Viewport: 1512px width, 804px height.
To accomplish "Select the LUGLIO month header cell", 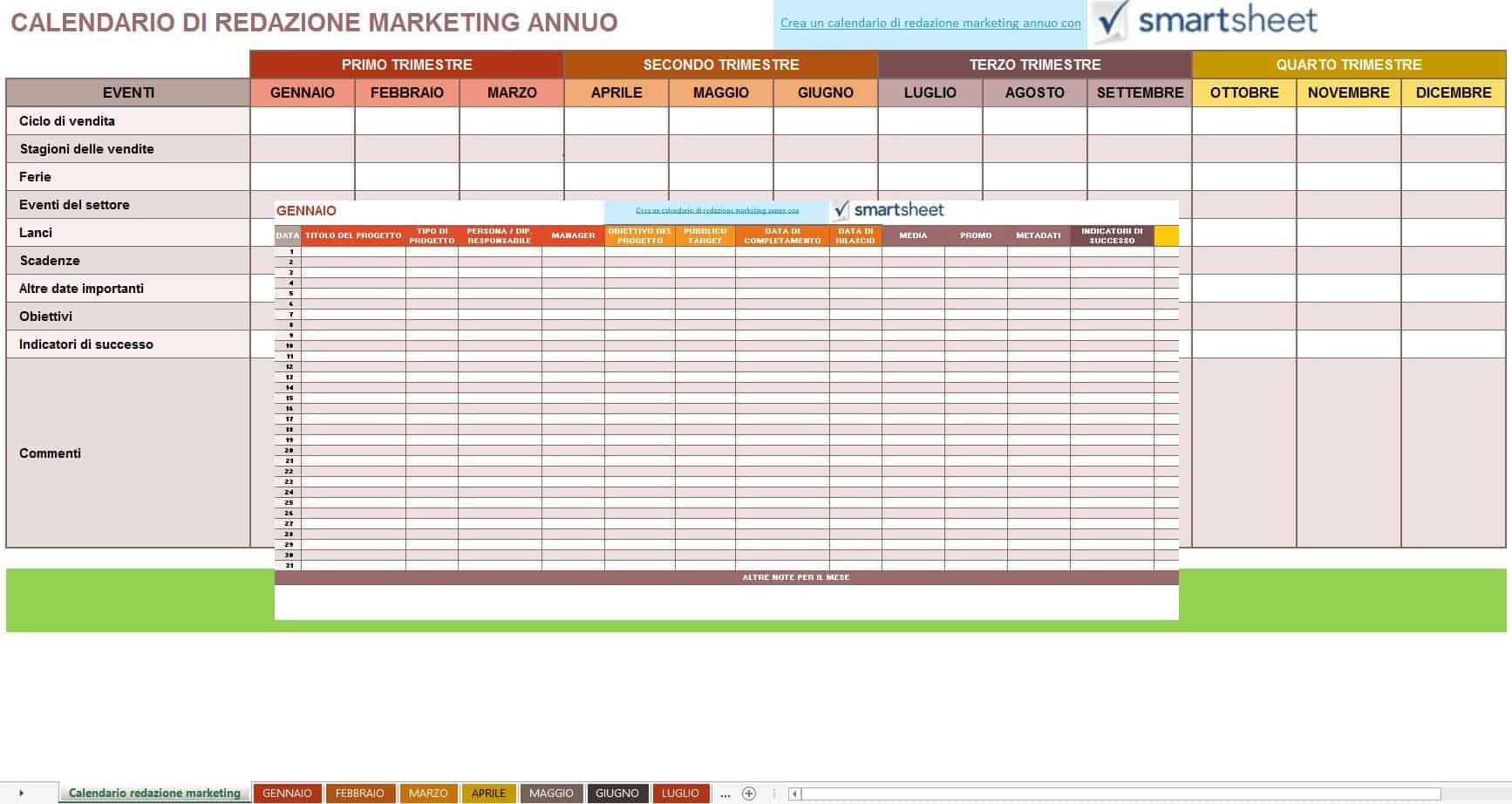I will point(930,92).
